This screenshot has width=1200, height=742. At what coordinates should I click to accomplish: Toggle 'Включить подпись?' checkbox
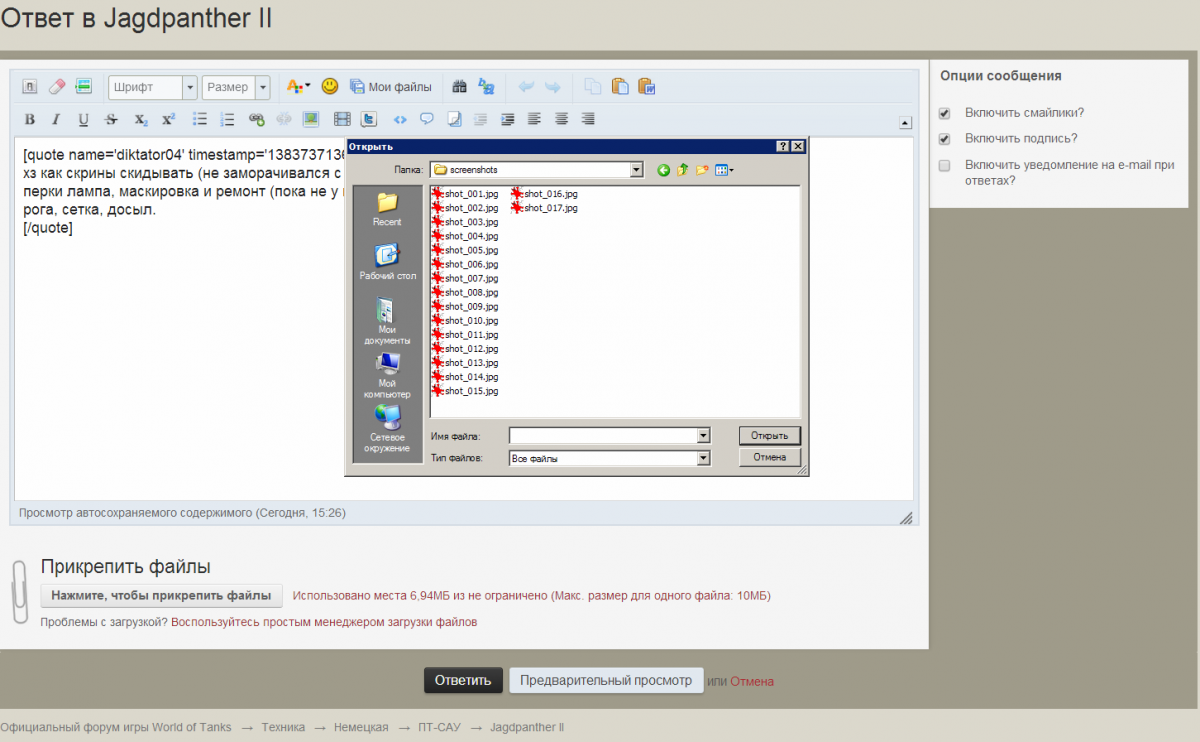(x=944, y=139)
